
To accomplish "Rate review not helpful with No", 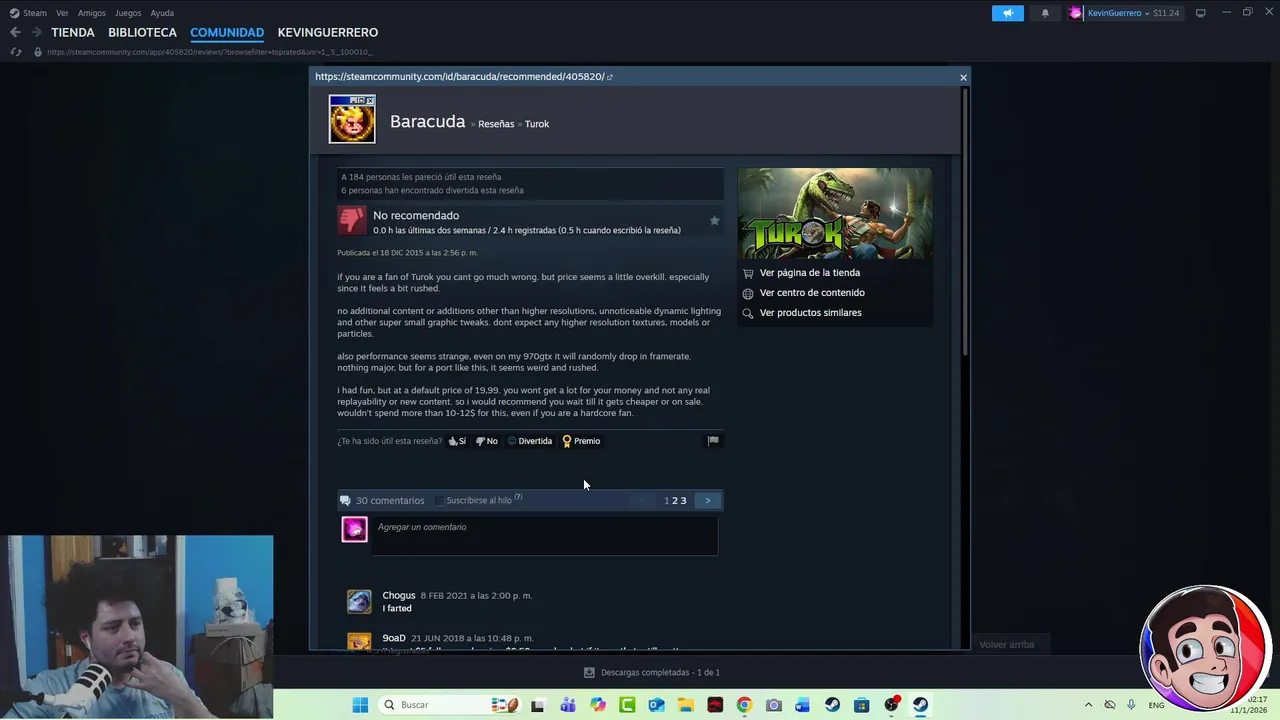I will pyautogui.click(x=487, y=441).
